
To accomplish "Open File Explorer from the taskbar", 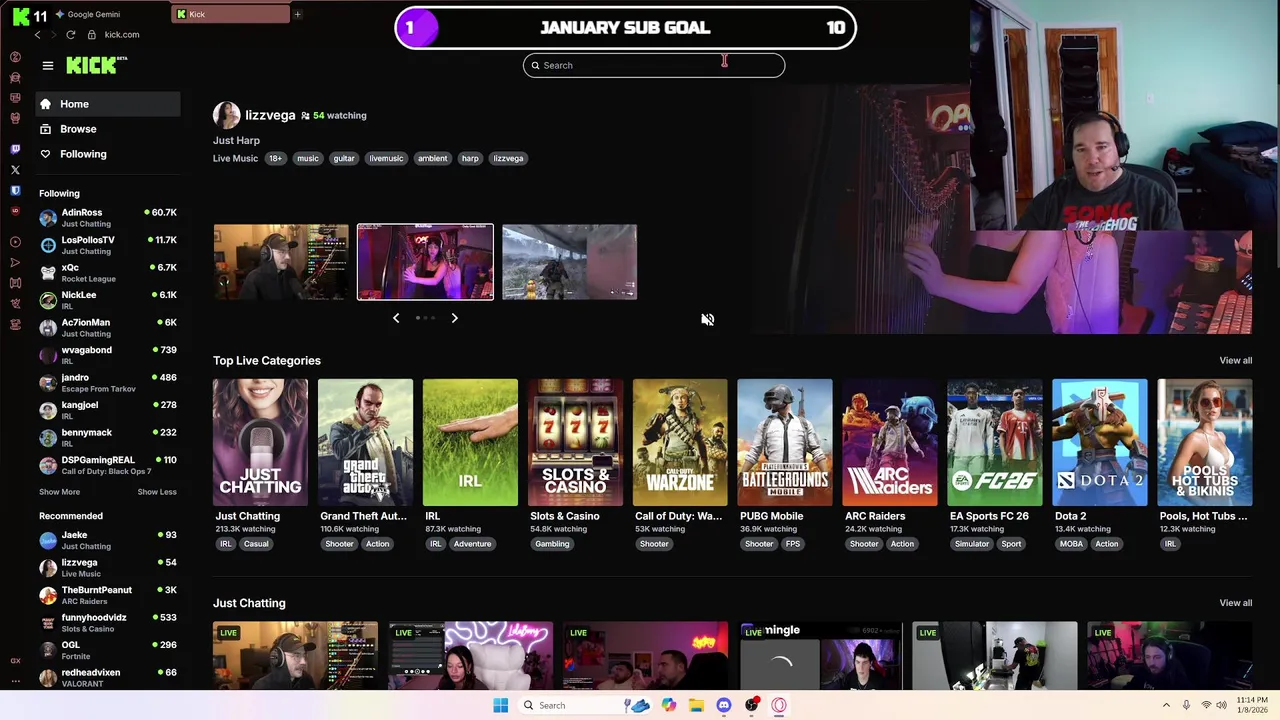I will [x=696, y=705].
